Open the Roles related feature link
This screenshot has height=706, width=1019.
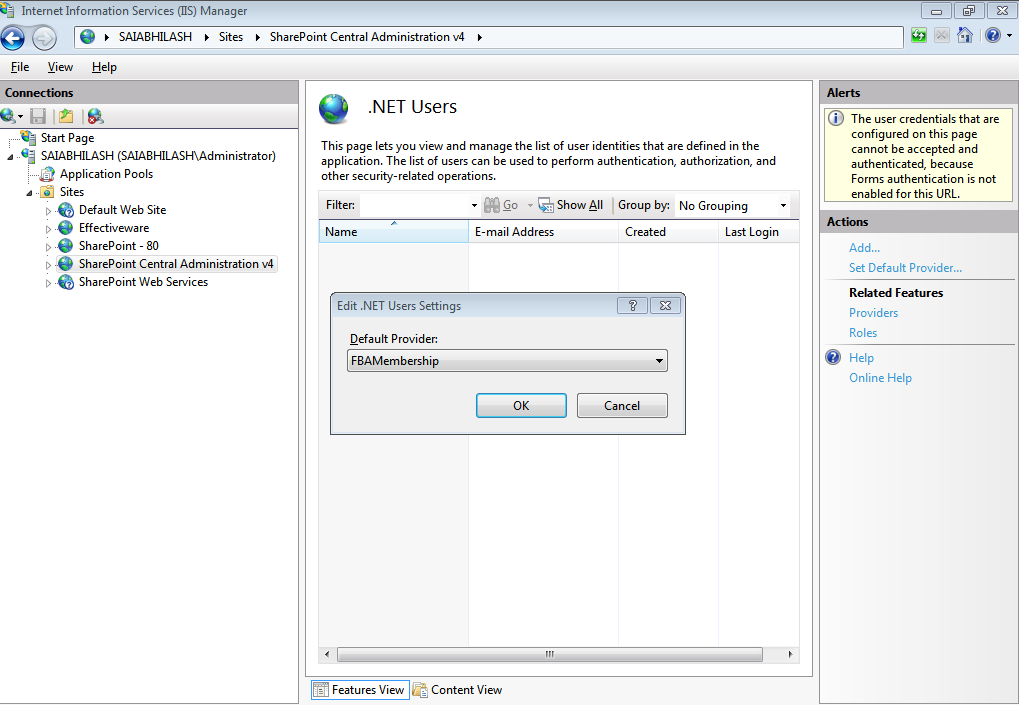(863, 333)
